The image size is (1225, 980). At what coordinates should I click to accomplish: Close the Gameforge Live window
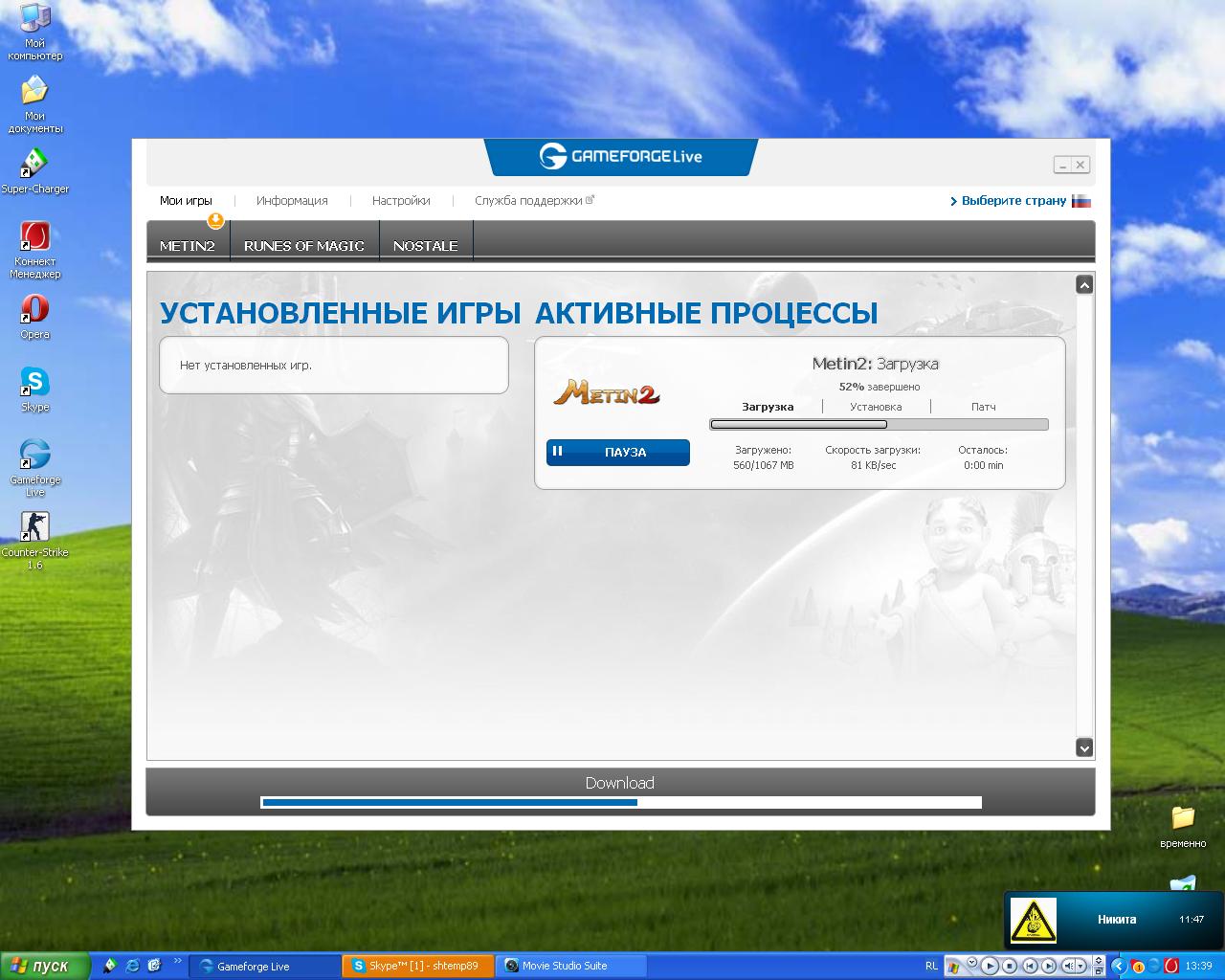tap(1080, 165)
